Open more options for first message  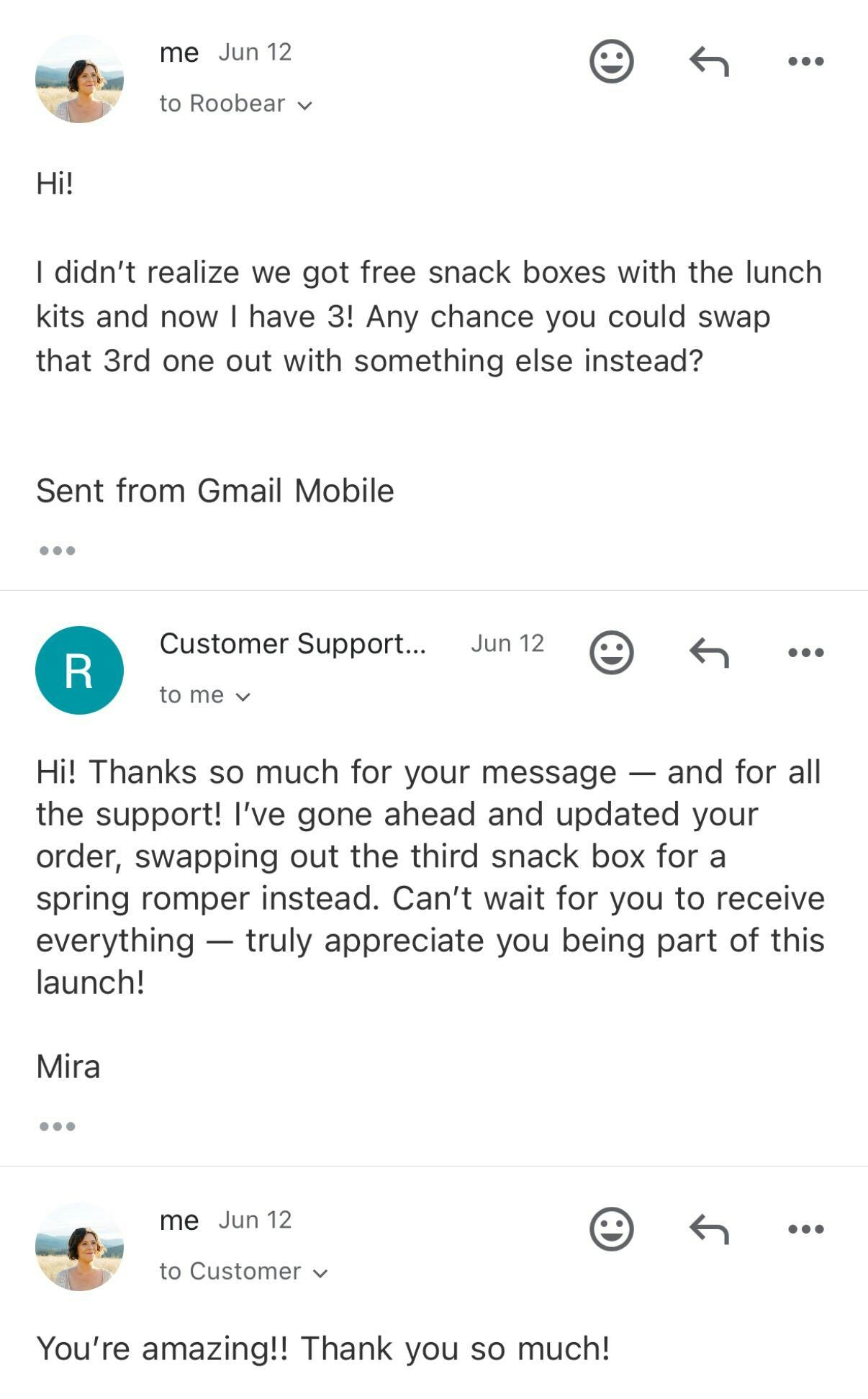click(x=805, y=61)
